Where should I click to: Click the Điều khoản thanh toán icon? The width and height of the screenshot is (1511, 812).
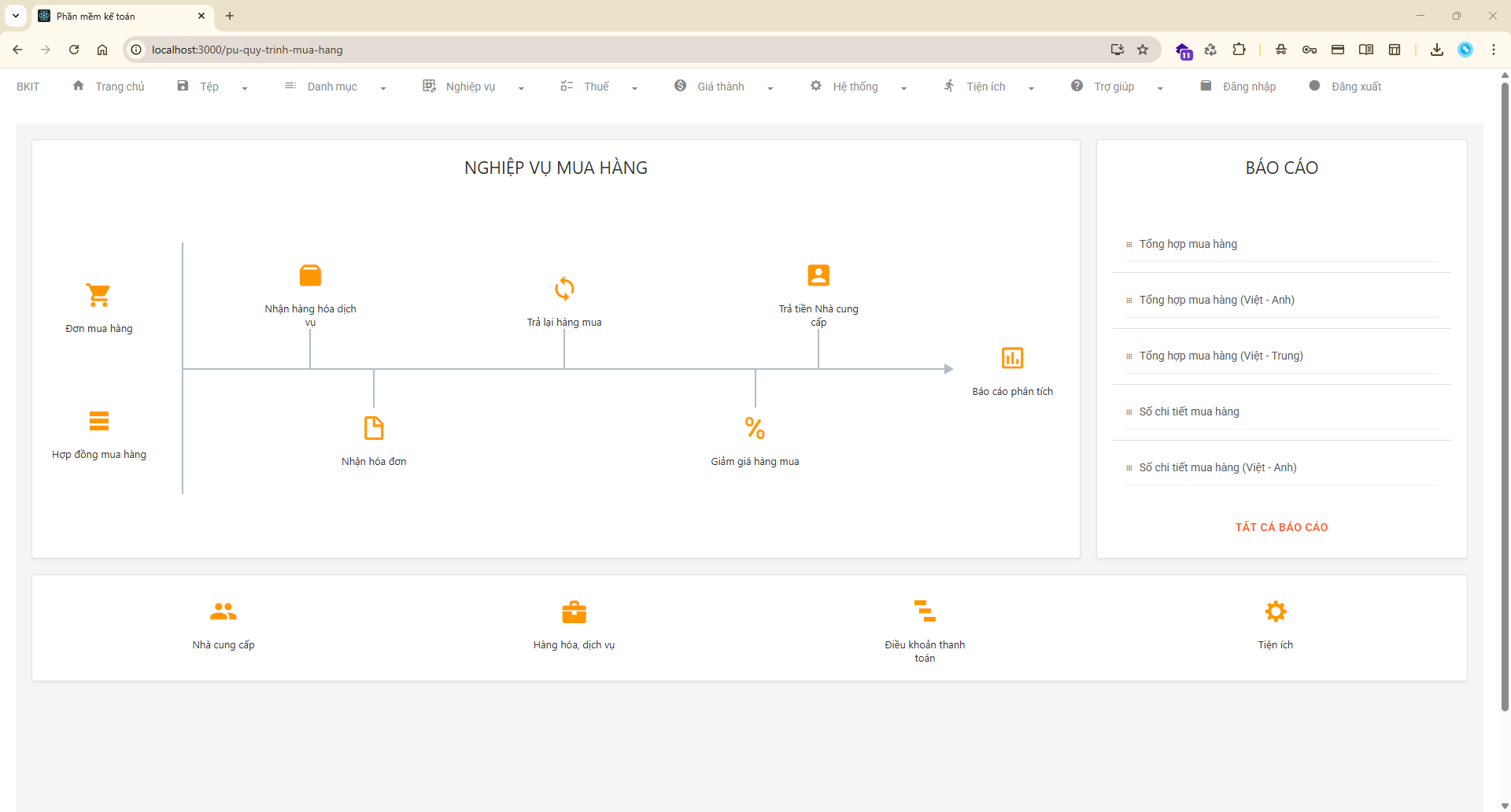[925, 611]
